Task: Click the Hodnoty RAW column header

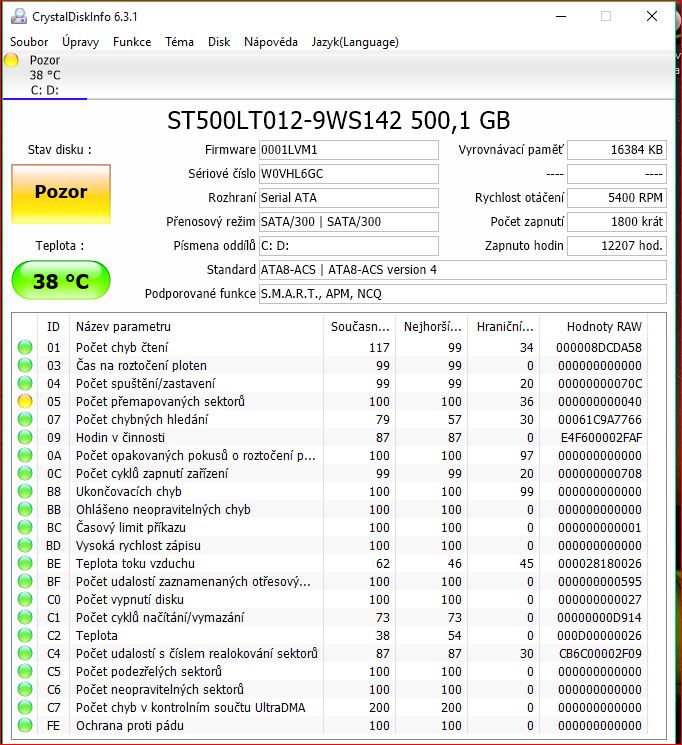Action: click(594, 327)
